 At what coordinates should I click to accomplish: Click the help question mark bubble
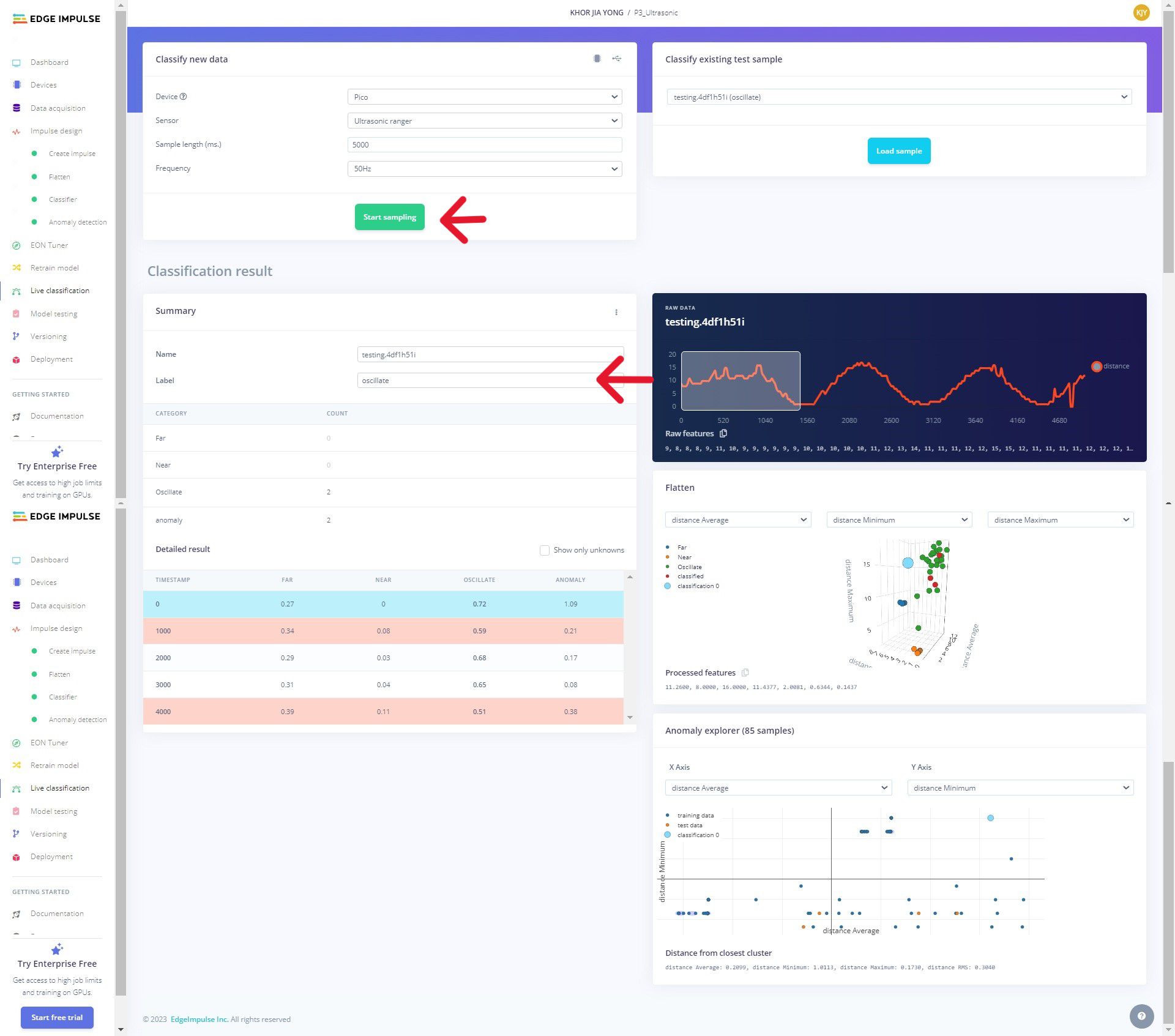pos(1141,1016)
